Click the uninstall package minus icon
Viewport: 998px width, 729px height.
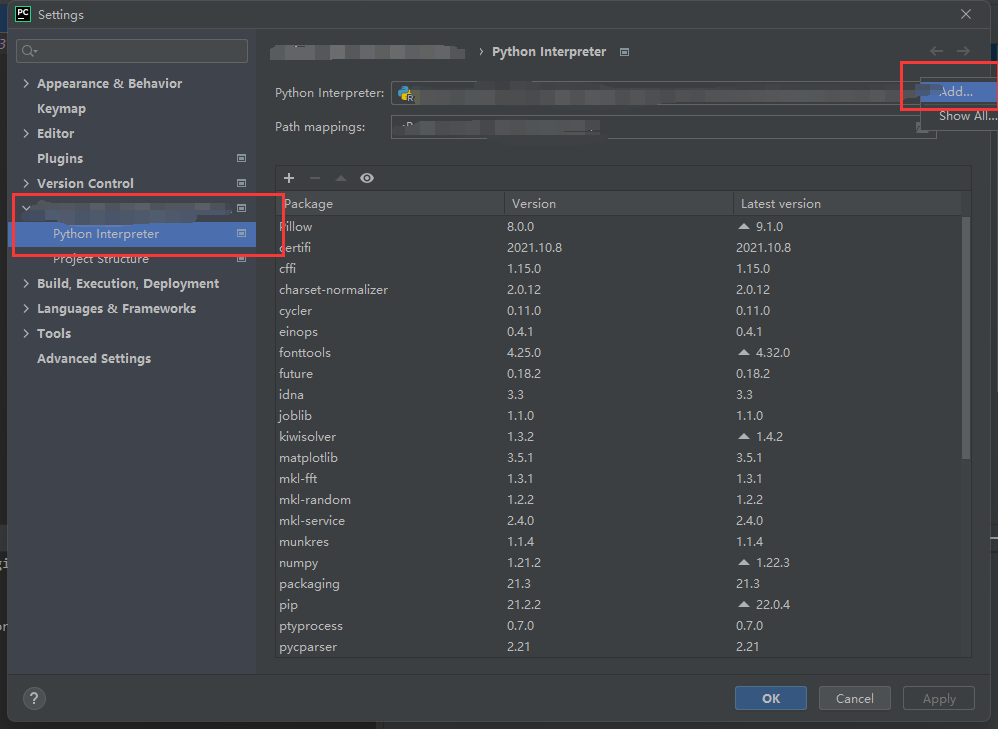(314, 178)
